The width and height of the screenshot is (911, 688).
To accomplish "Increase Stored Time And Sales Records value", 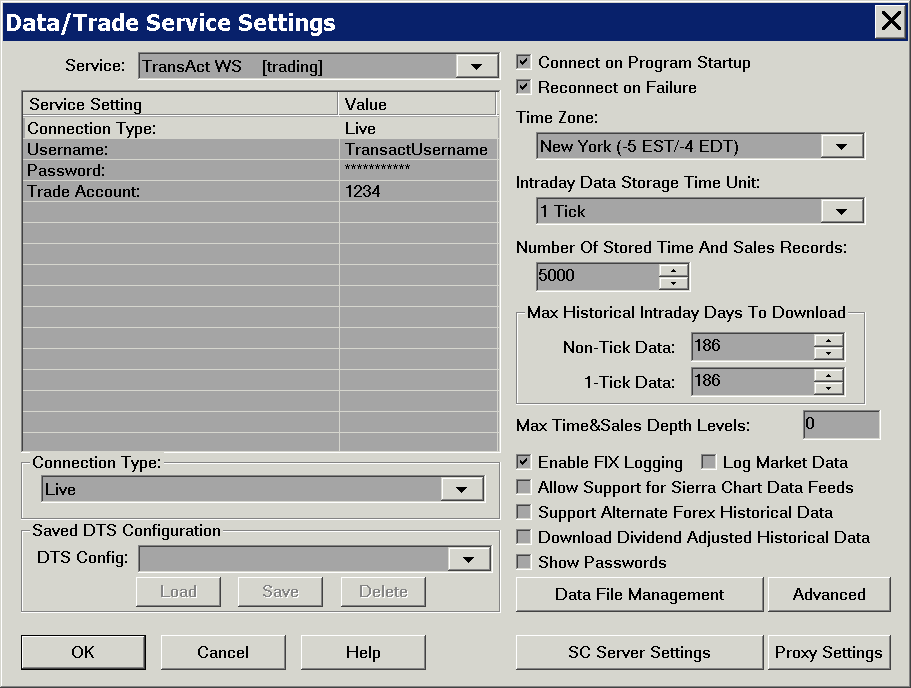I will click(673, 270).
